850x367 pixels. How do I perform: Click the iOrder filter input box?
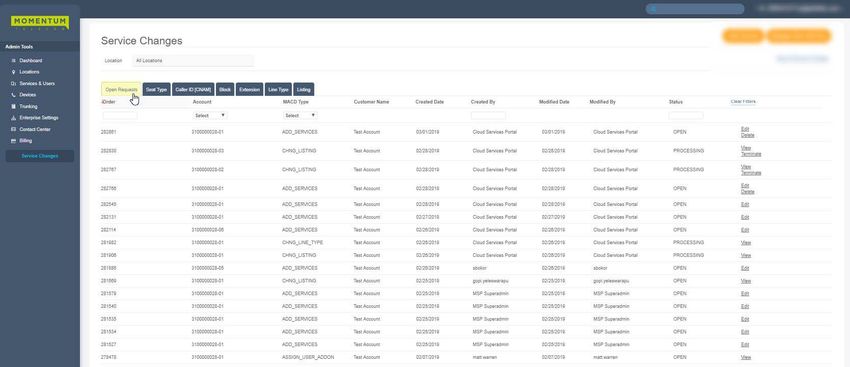click(120, 115)
